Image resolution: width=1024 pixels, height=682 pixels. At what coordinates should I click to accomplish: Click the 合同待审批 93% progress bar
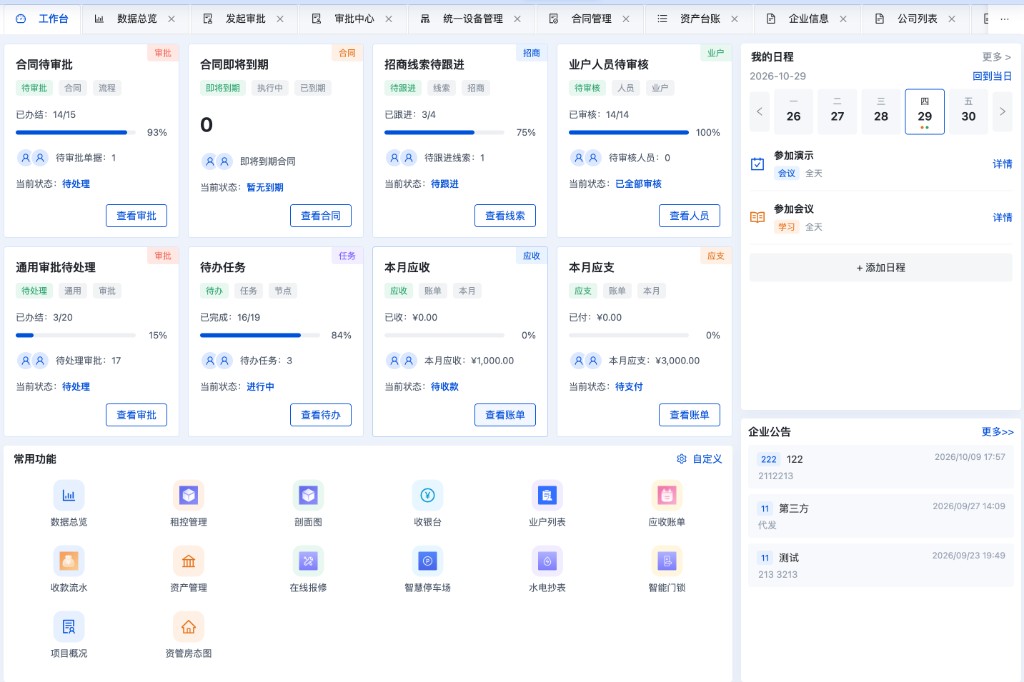pyautogui.click(x=76, y=133)
